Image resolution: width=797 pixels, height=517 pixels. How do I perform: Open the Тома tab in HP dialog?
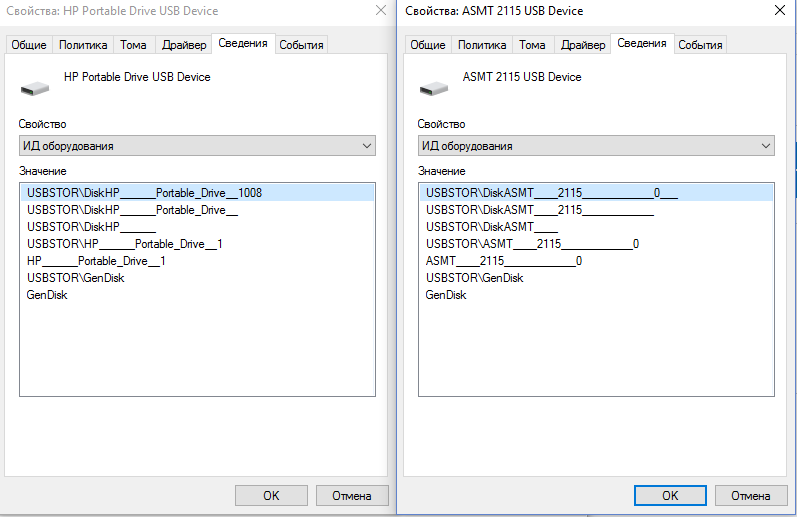pyautogui.click(x=133, y=45)
